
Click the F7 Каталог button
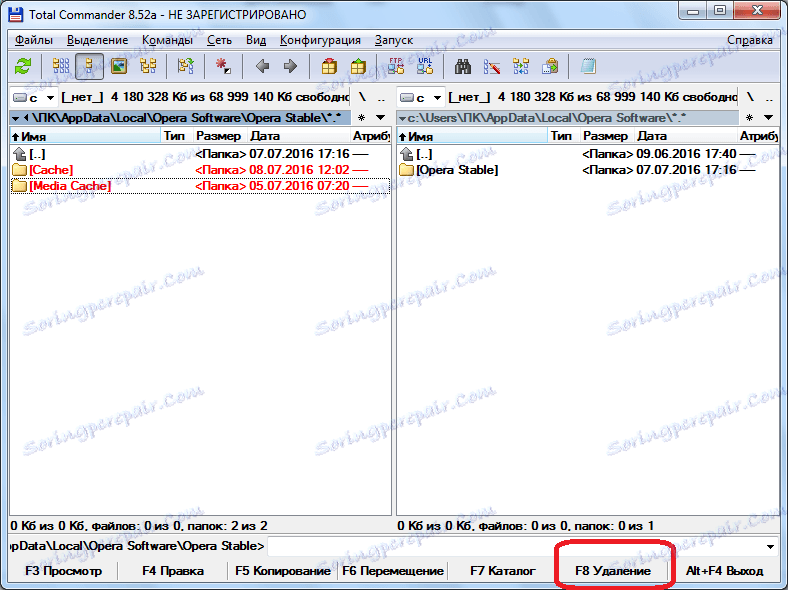pyautogui.click(x=503, y=571)
